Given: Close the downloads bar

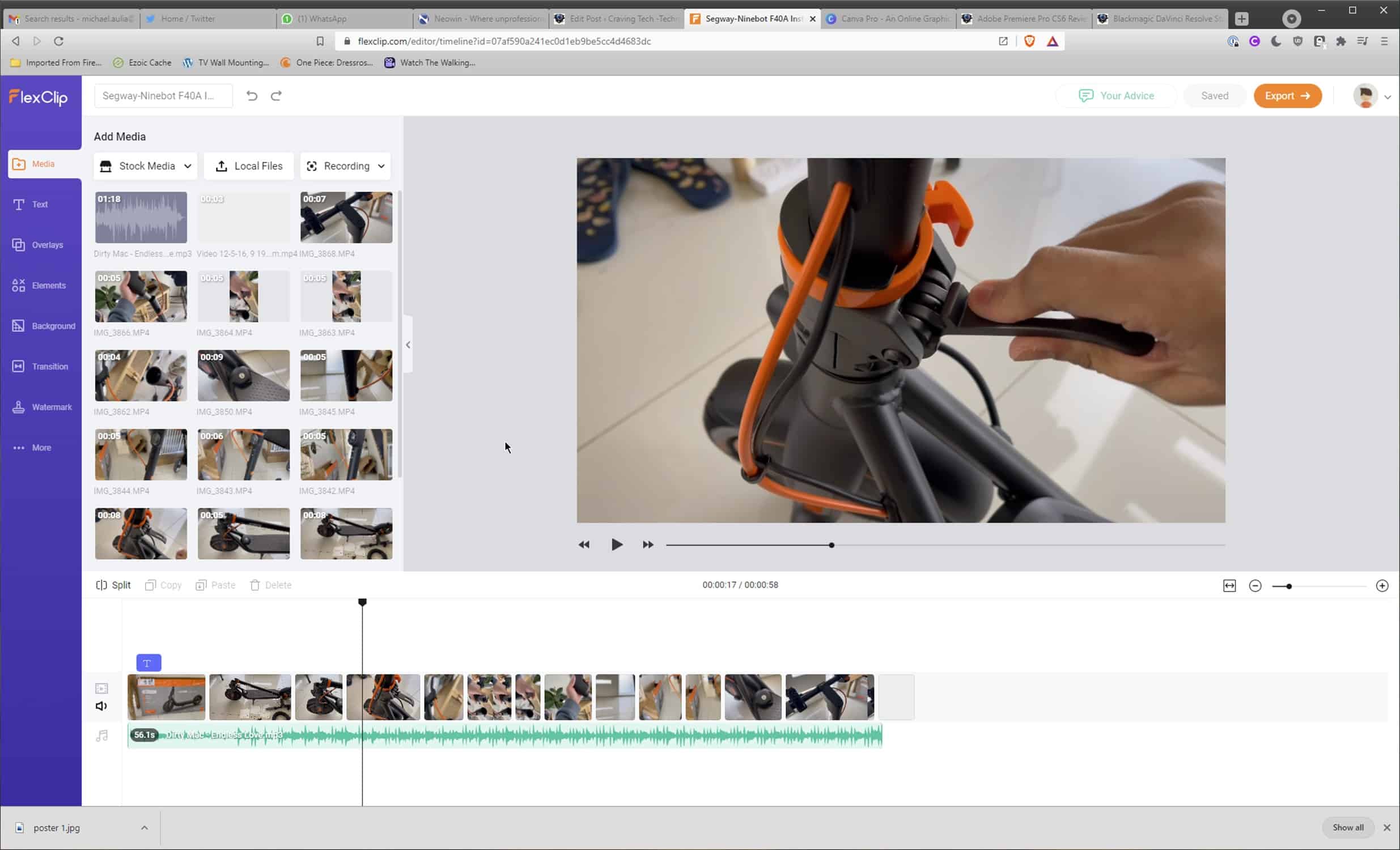Looking at the screenshot, I should (x=1387, y=828).
